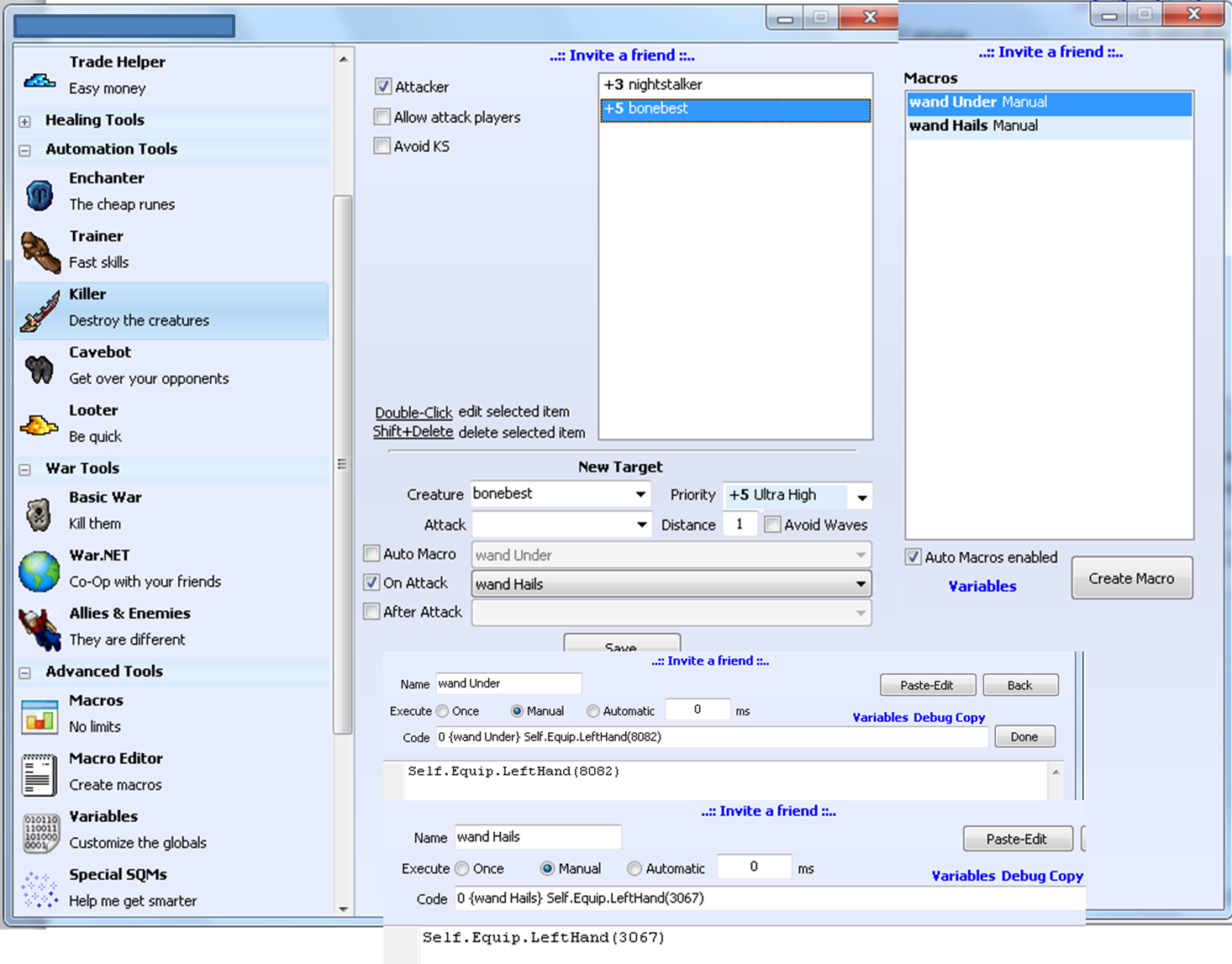1232x964 pixels.
Task: Select Automatic execute for wand Under macro
Action: click(593, 711)
